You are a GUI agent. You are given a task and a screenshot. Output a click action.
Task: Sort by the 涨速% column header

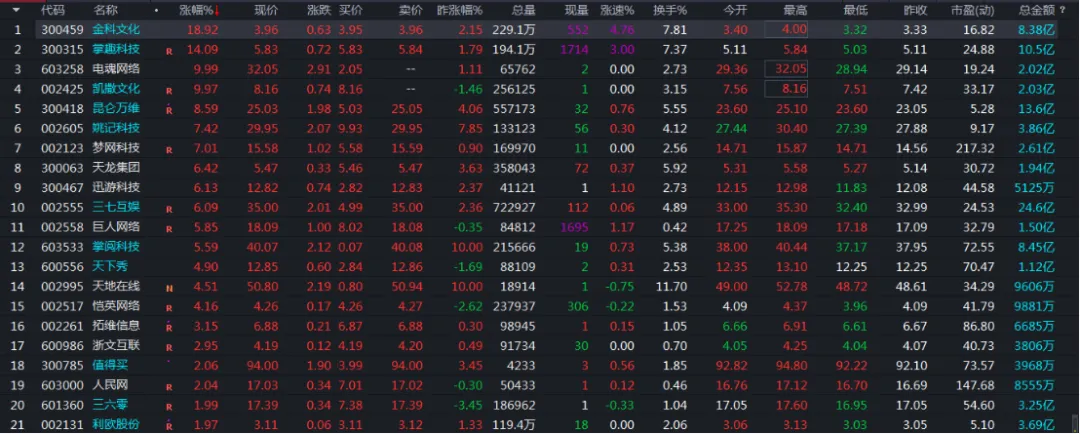pyautogui.click(x=617, y=10)
